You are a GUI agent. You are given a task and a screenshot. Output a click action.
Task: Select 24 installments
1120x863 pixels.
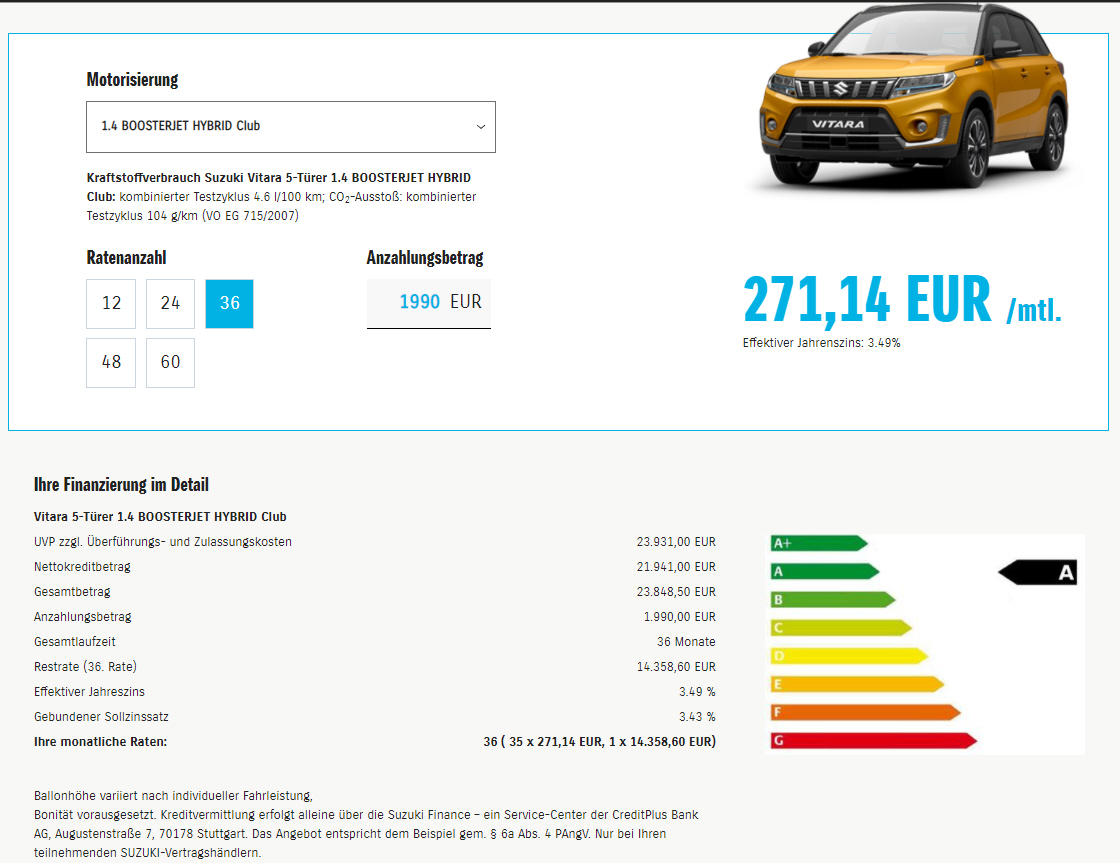click(170, 304)
